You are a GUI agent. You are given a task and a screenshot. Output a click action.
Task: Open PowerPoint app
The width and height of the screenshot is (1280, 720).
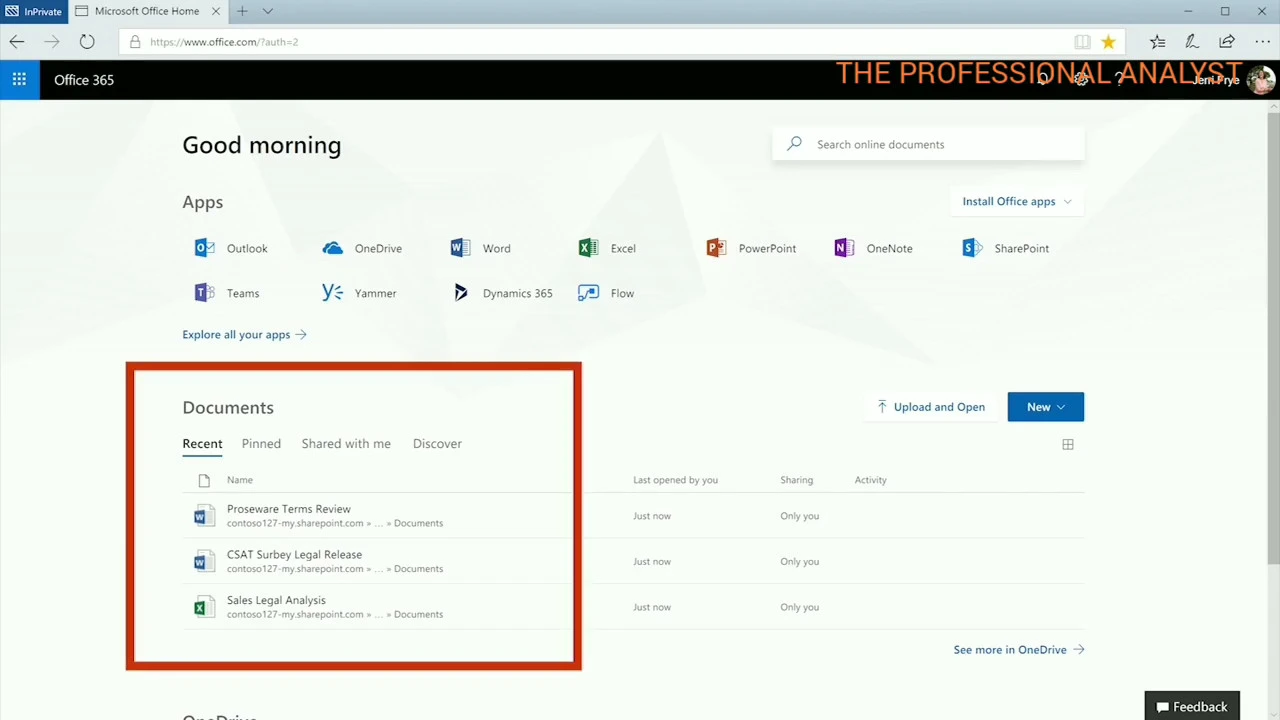(x=751, y=248)
